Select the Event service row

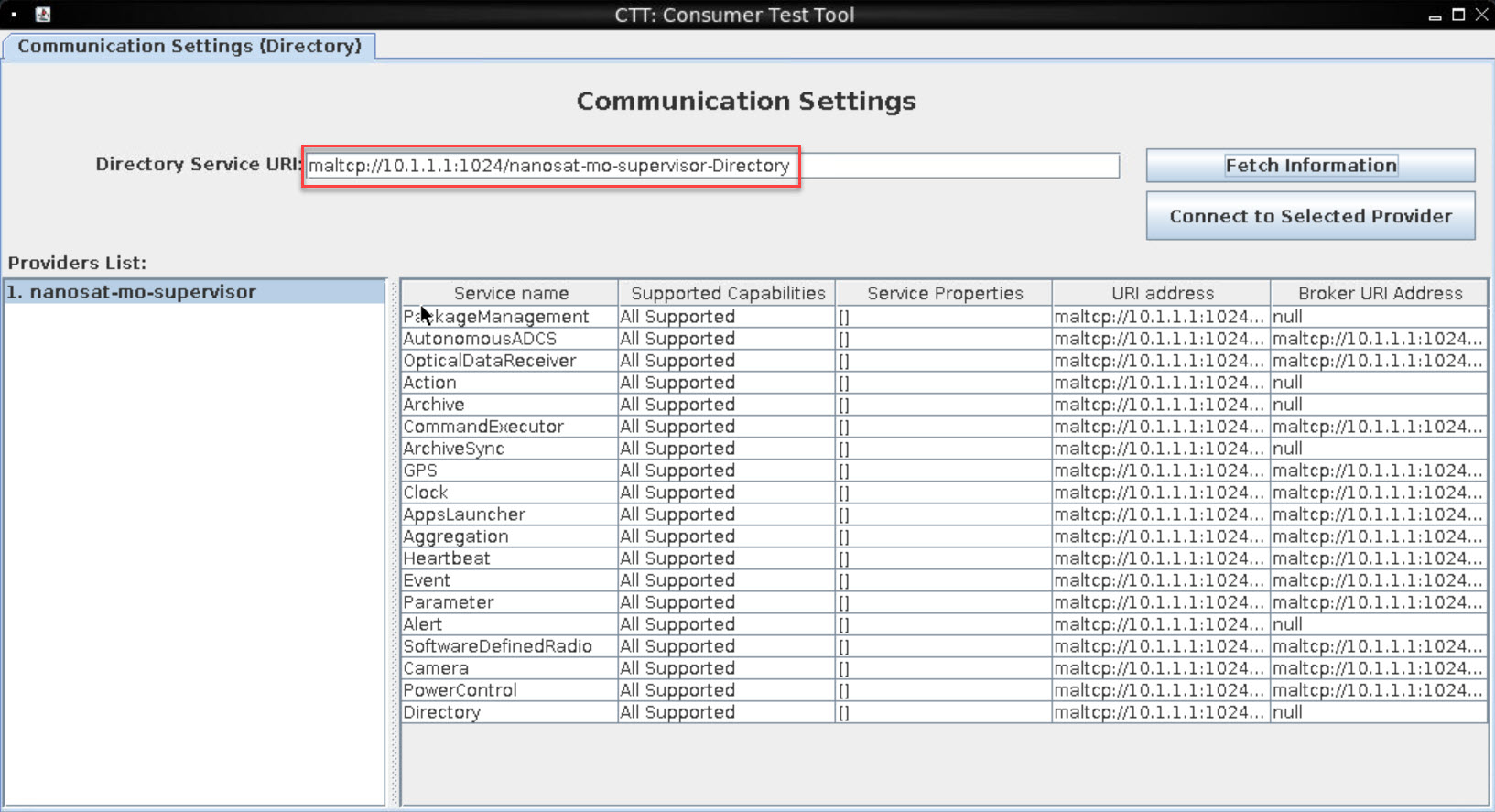click(x=944, y=580)
